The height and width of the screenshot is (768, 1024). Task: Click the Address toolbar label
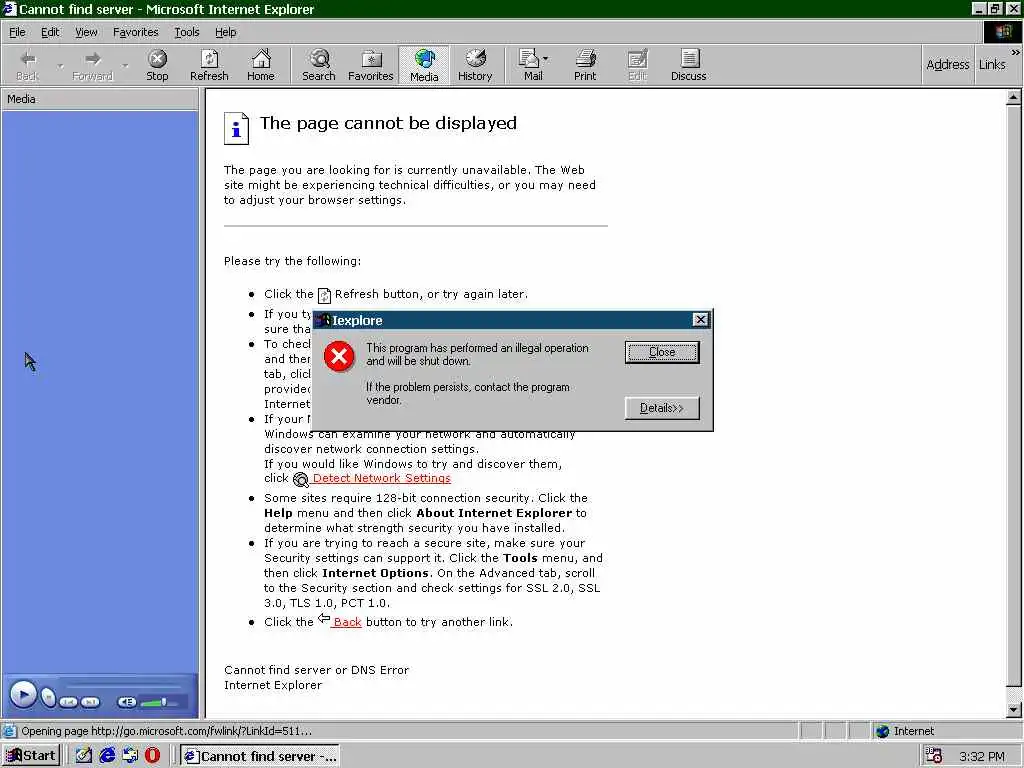(x=948, y=65)
